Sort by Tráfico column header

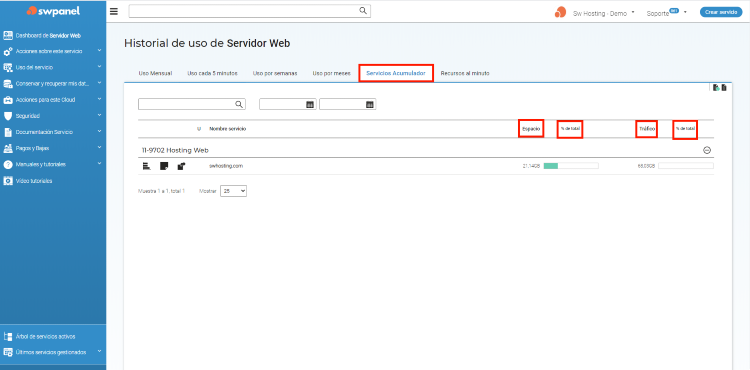click(x=647, y=129)
